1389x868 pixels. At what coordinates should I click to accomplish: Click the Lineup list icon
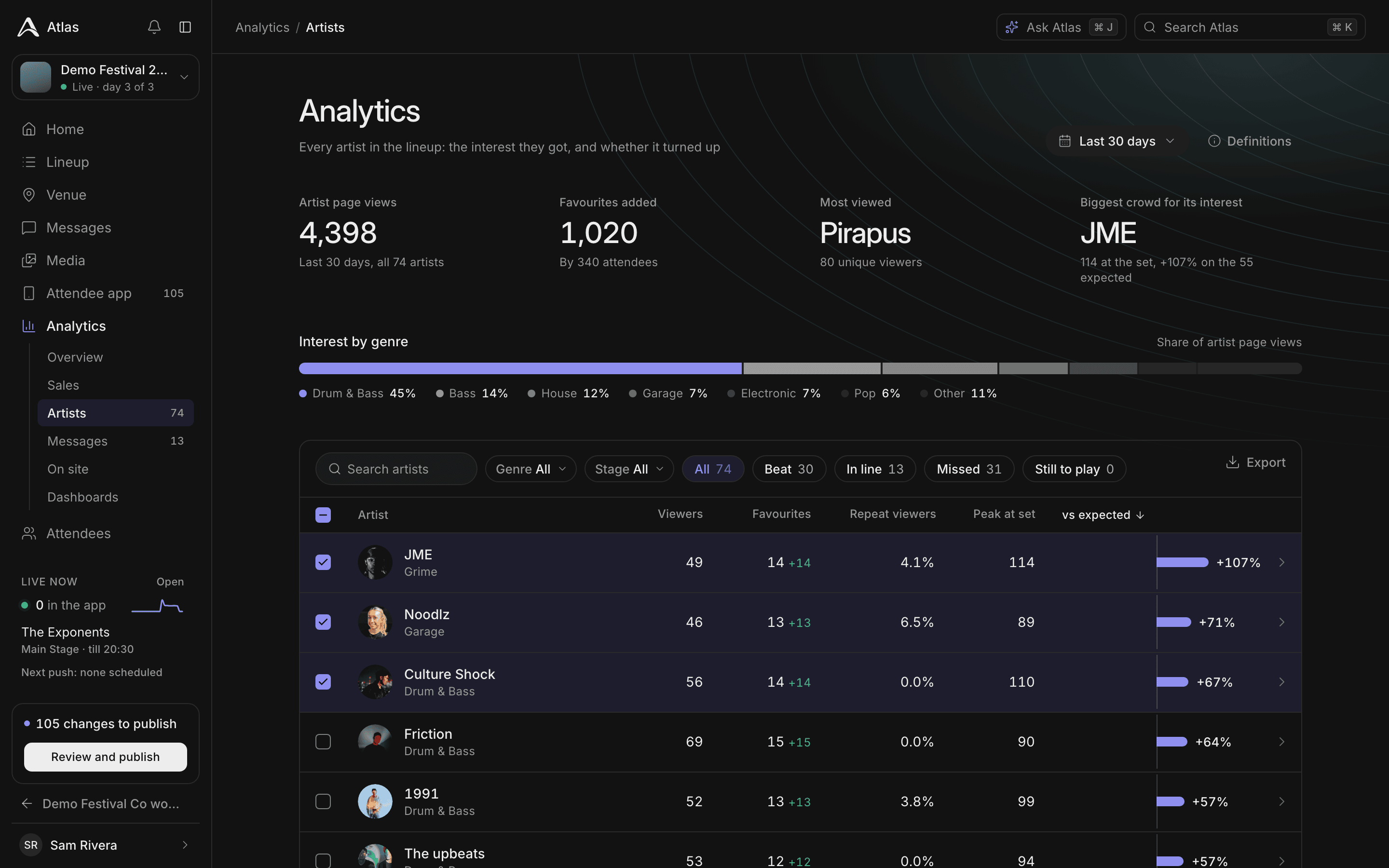(x=29, y=162)
